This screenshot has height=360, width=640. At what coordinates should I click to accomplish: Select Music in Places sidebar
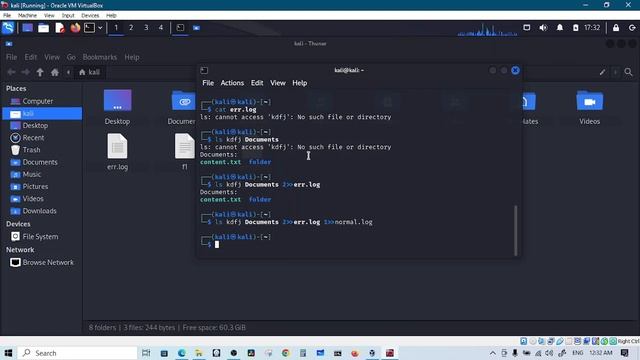[x=31, y=175]
